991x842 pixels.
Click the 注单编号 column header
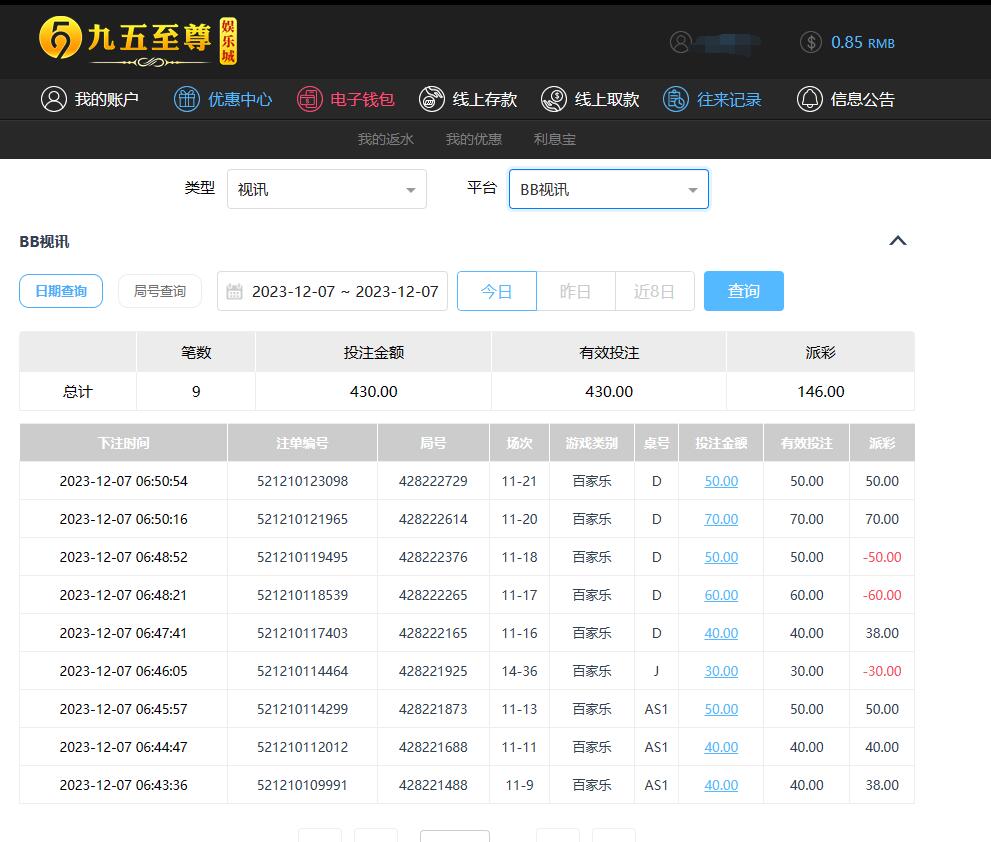tap(302, 442)
